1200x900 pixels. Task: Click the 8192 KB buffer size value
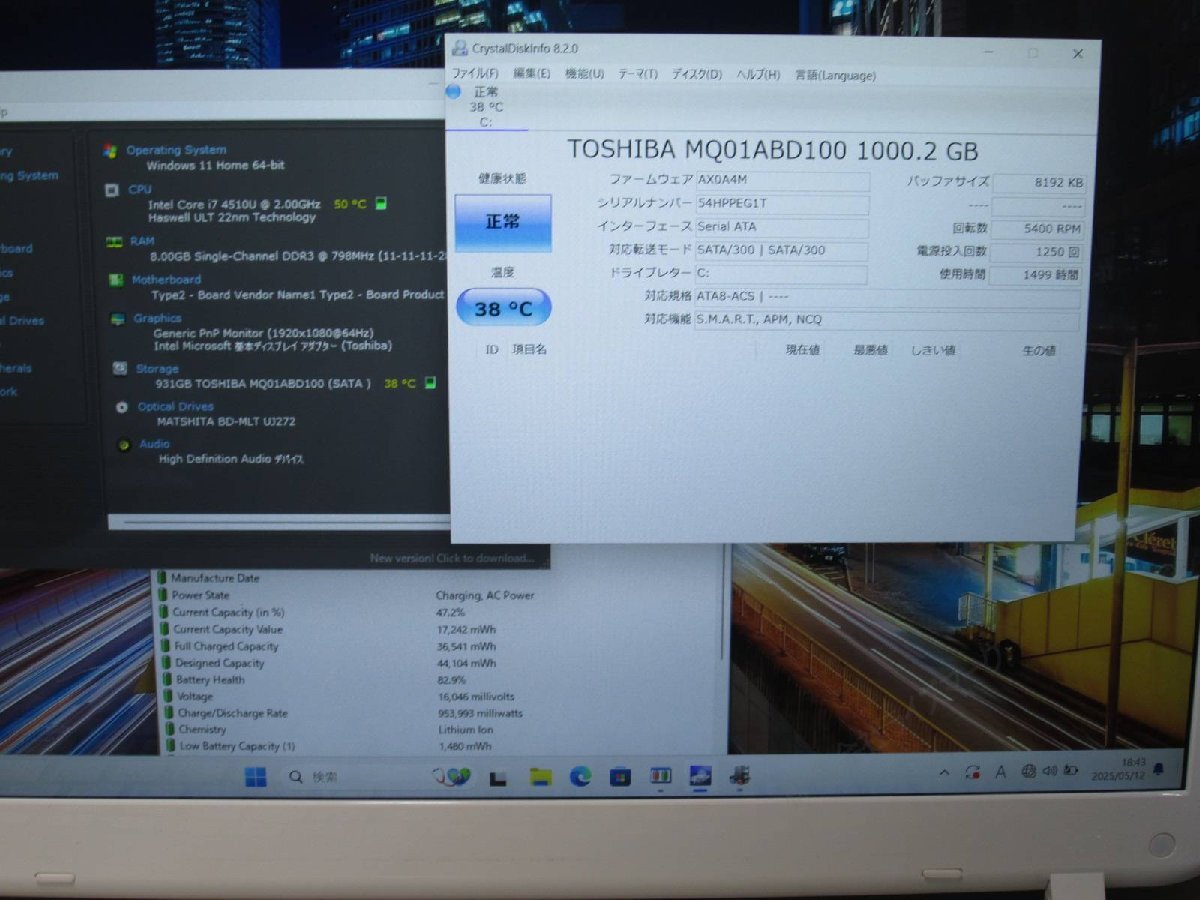pos(1039,183)
